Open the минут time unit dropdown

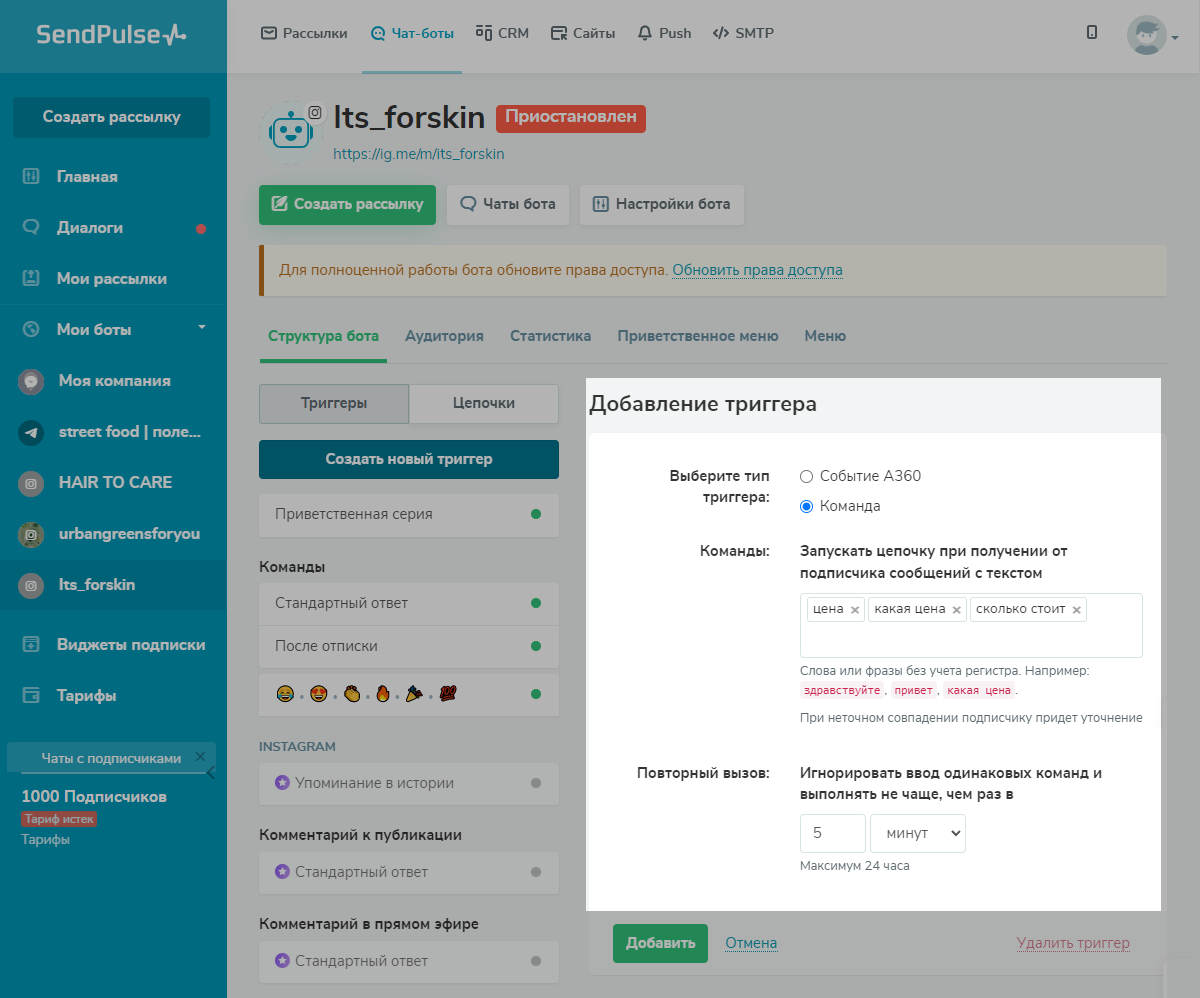point(918,833)
